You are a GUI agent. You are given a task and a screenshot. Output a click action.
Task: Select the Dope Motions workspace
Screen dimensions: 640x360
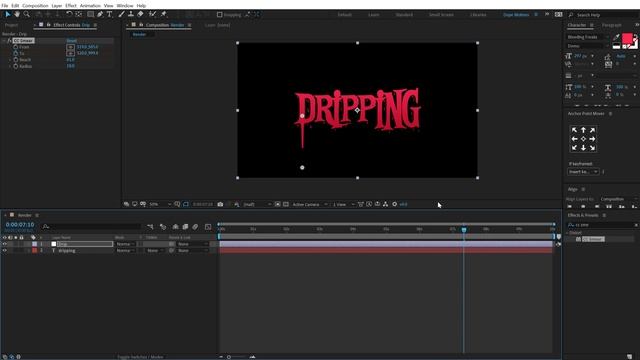[516, 15]
